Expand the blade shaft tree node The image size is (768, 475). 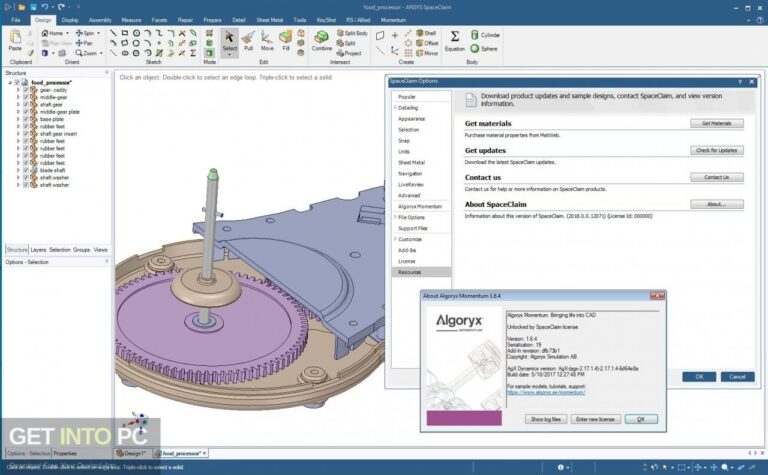(19, 170)
